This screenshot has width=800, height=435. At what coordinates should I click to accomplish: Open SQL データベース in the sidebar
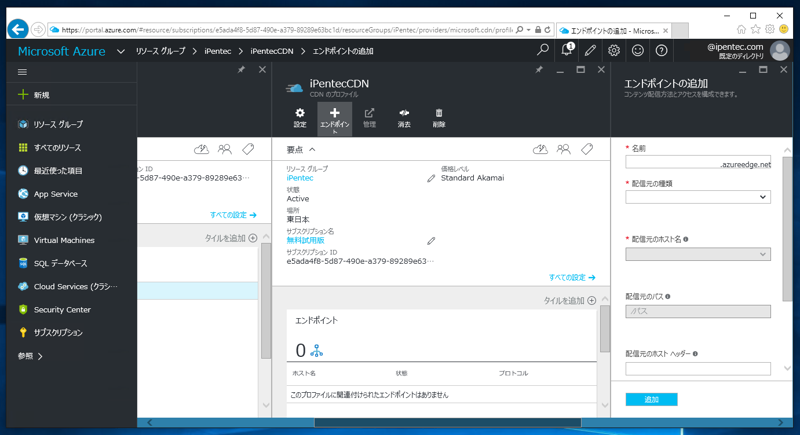pyautogui.click(x=71, y=263)
